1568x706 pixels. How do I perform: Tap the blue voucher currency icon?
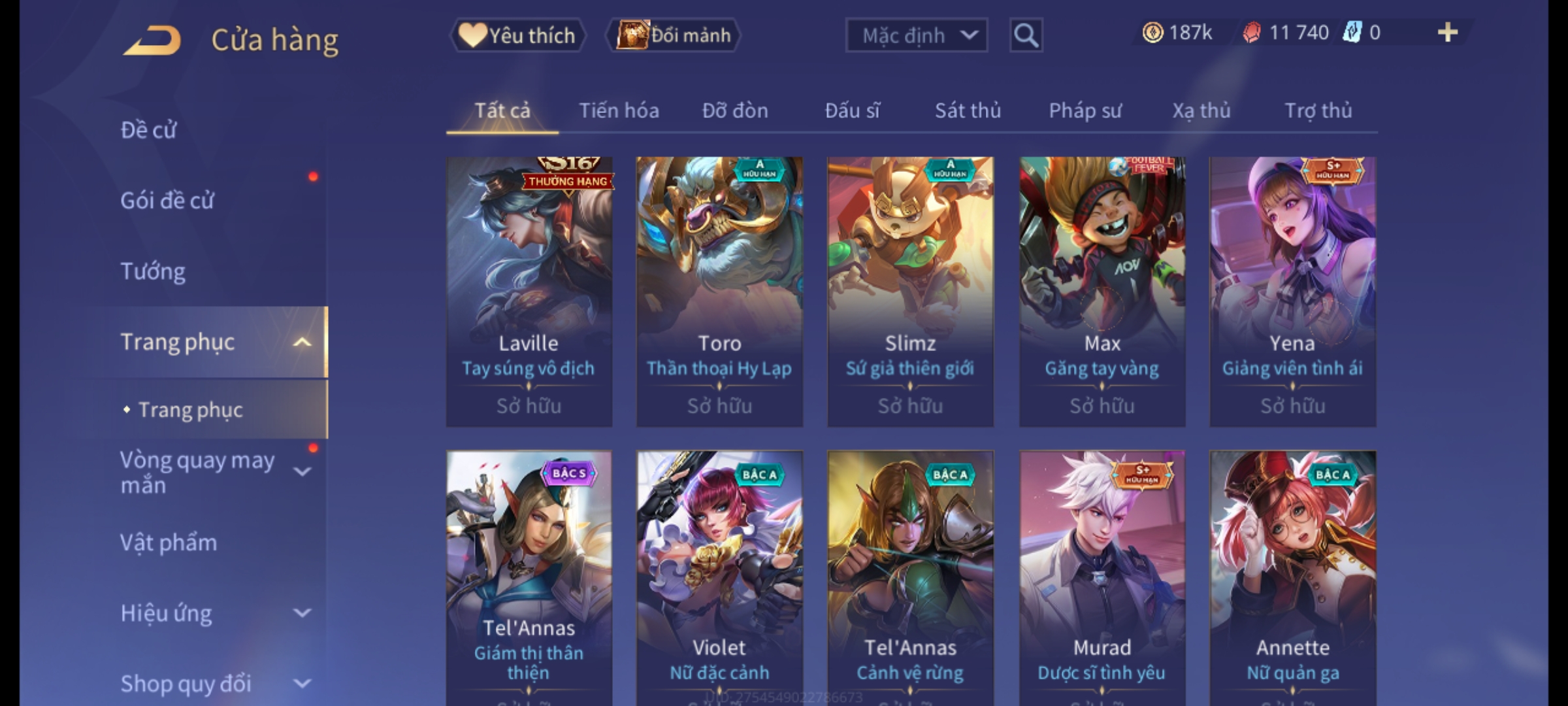coord(1351,33)
